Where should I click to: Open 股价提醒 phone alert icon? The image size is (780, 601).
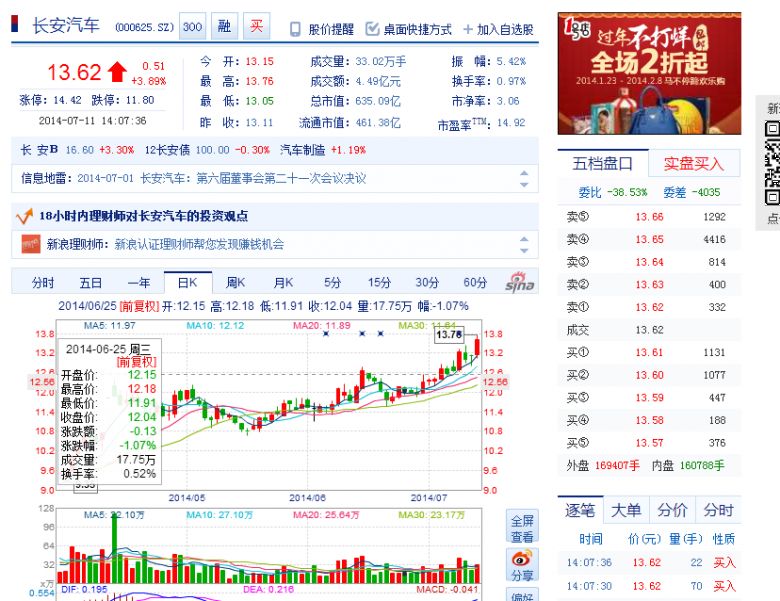click(295, 29)
